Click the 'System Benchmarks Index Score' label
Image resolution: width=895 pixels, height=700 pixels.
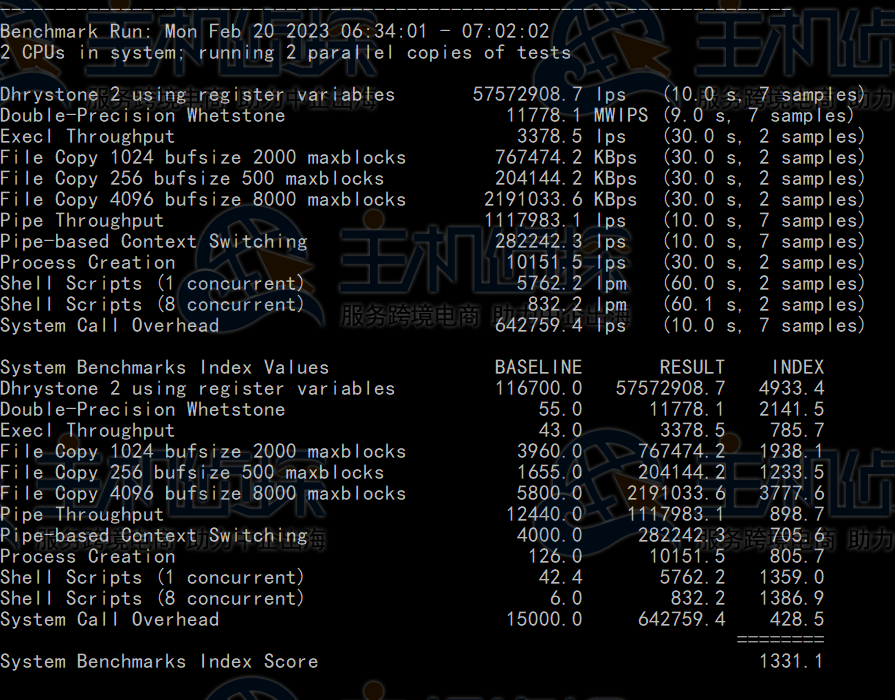click(159, 661)
